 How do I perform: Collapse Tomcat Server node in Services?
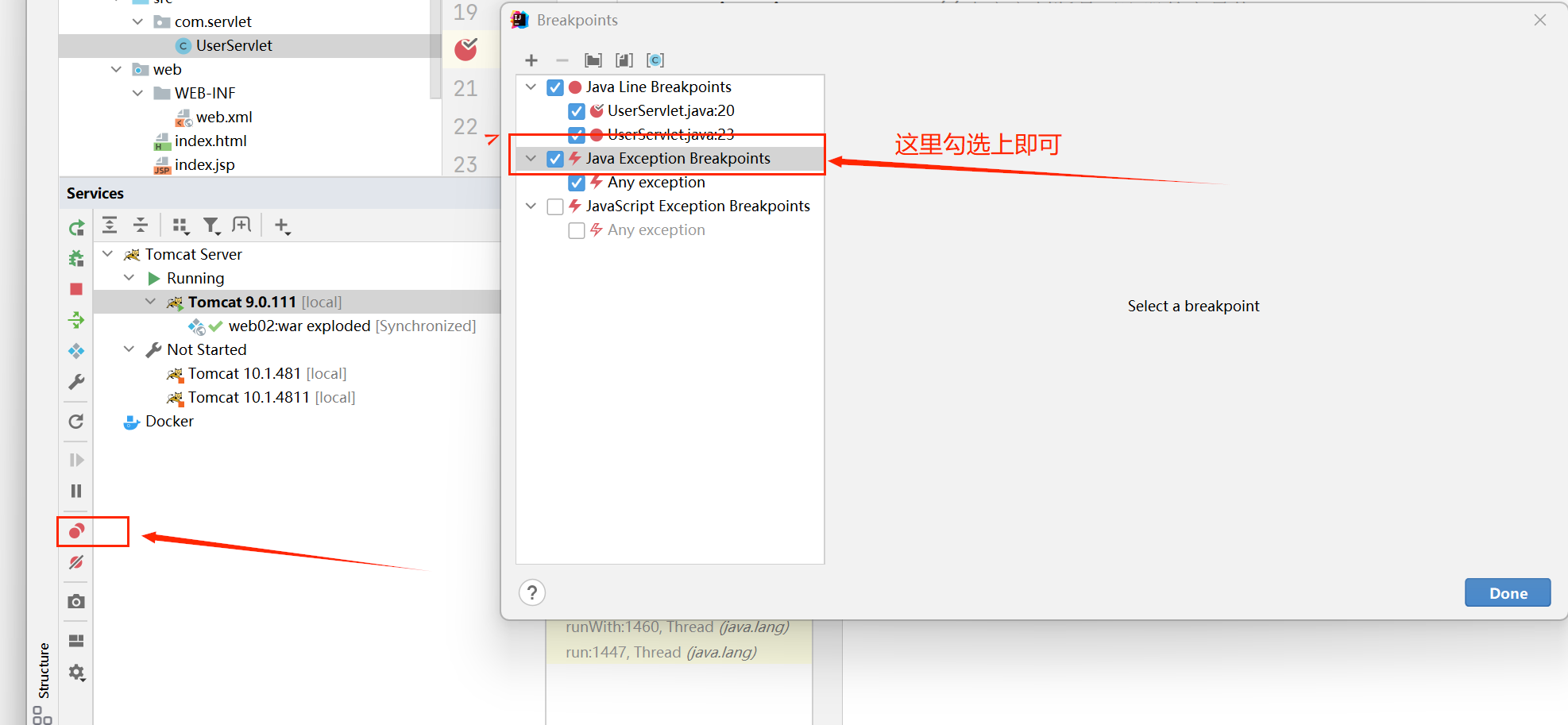point(108,254)
